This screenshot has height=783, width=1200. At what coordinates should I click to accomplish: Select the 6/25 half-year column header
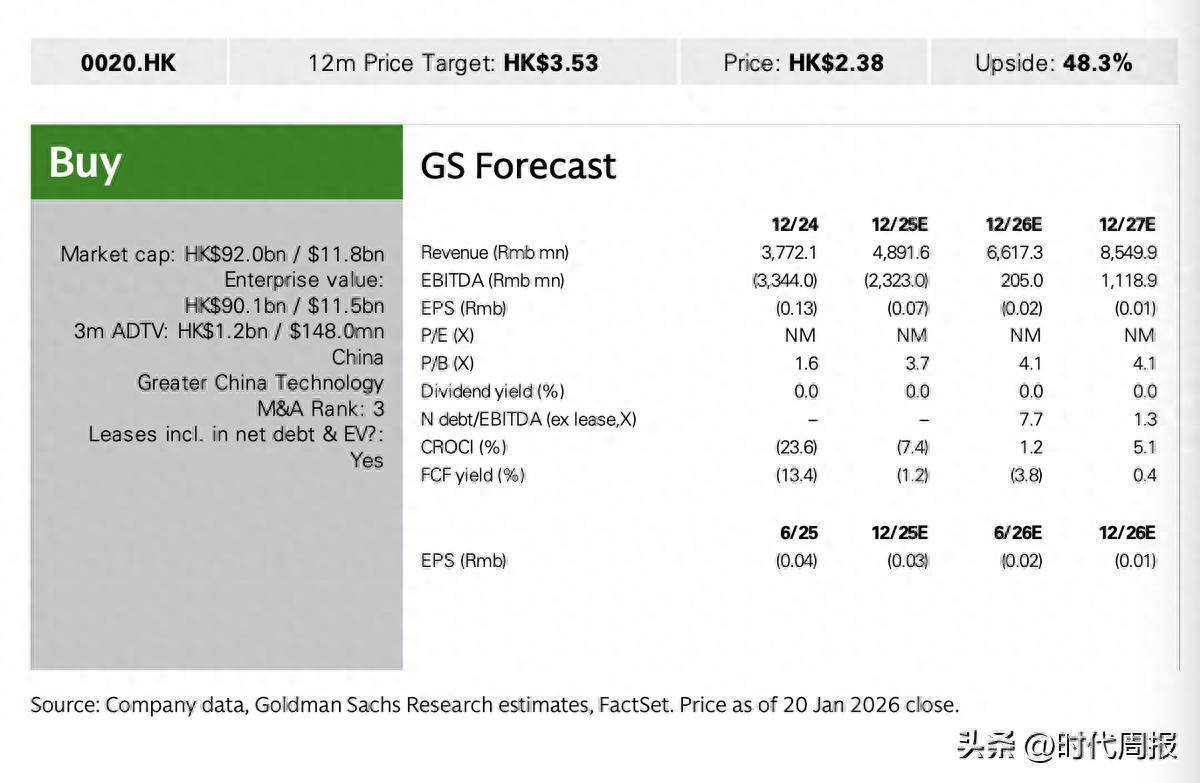pos(798,533)
